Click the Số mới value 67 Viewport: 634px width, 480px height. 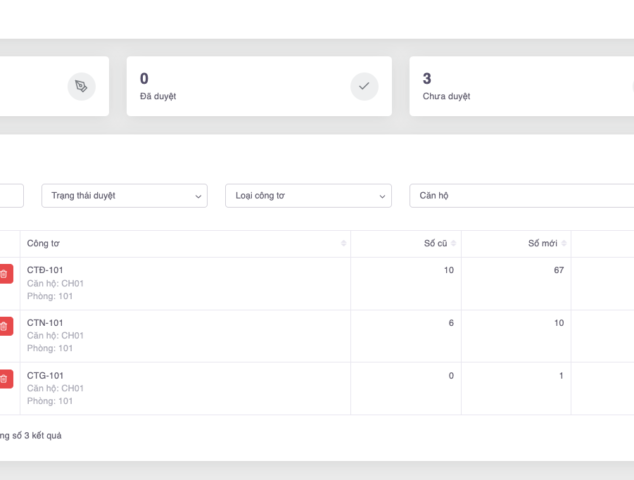pos(558,270)
